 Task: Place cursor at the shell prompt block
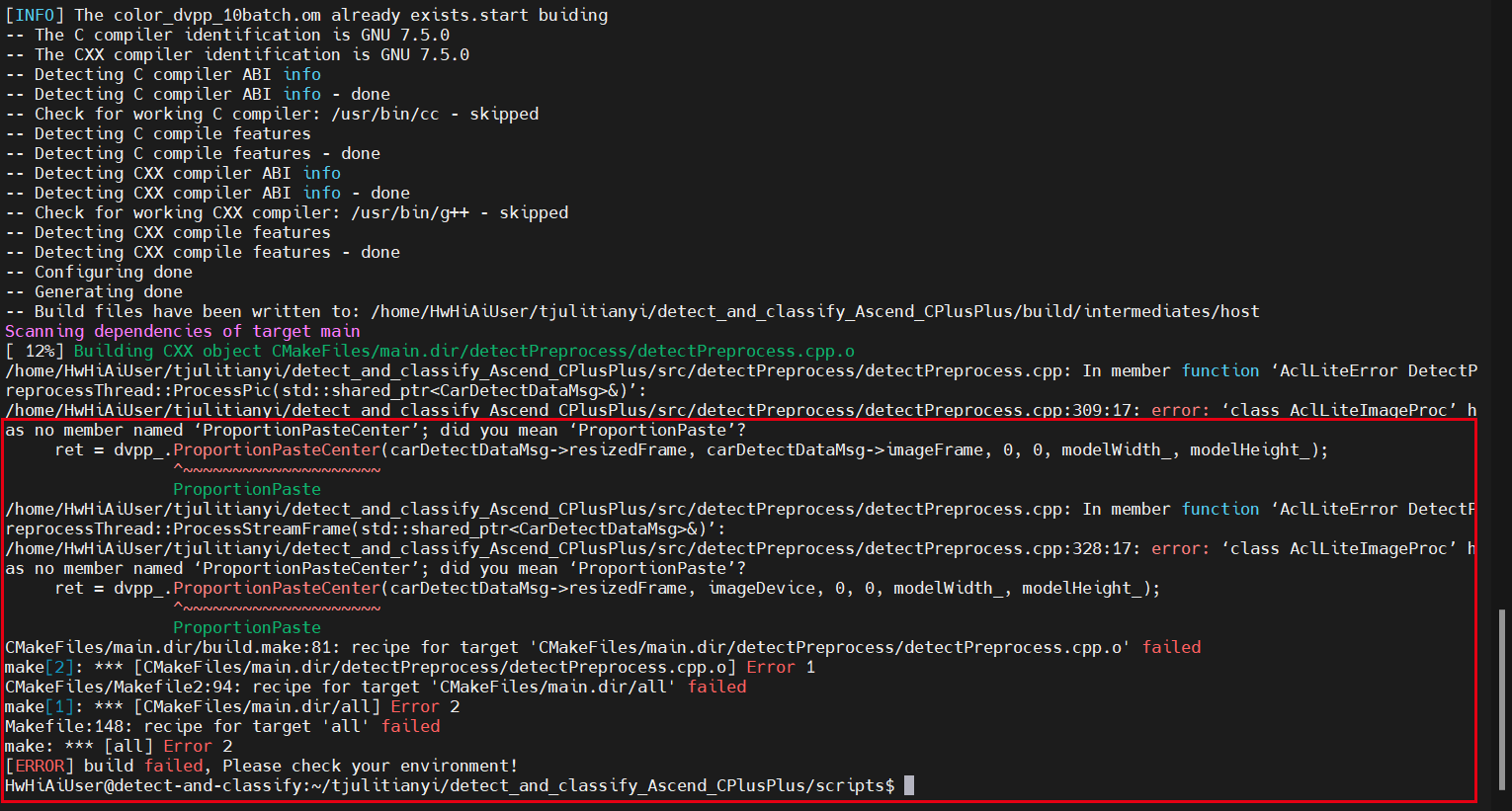pyautogui.click(x=909, y=785)
